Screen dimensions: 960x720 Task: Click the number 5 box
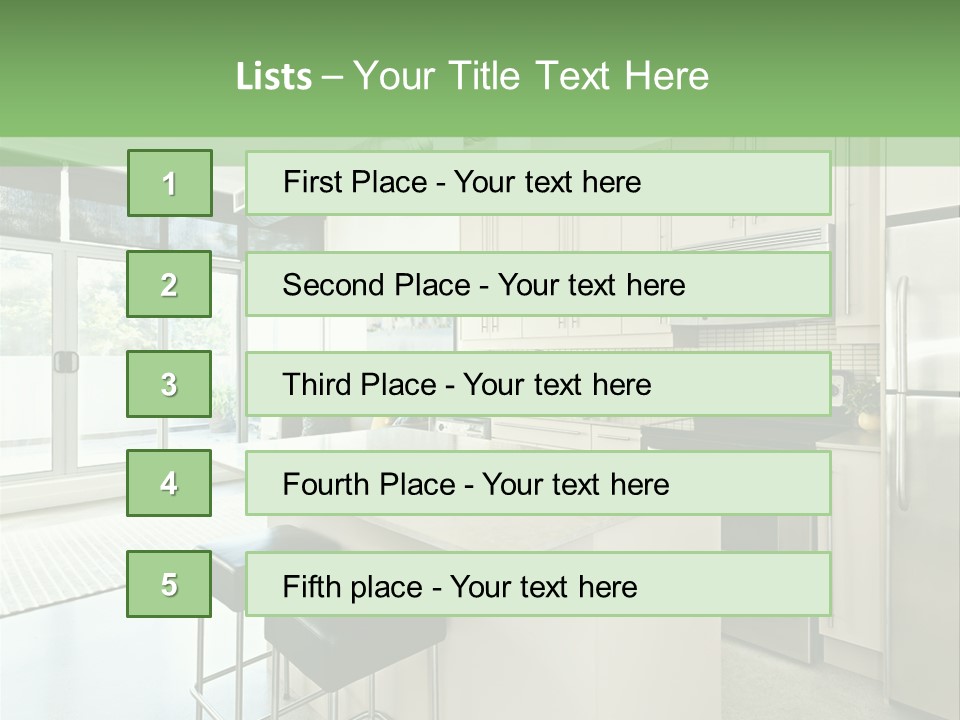170,584
